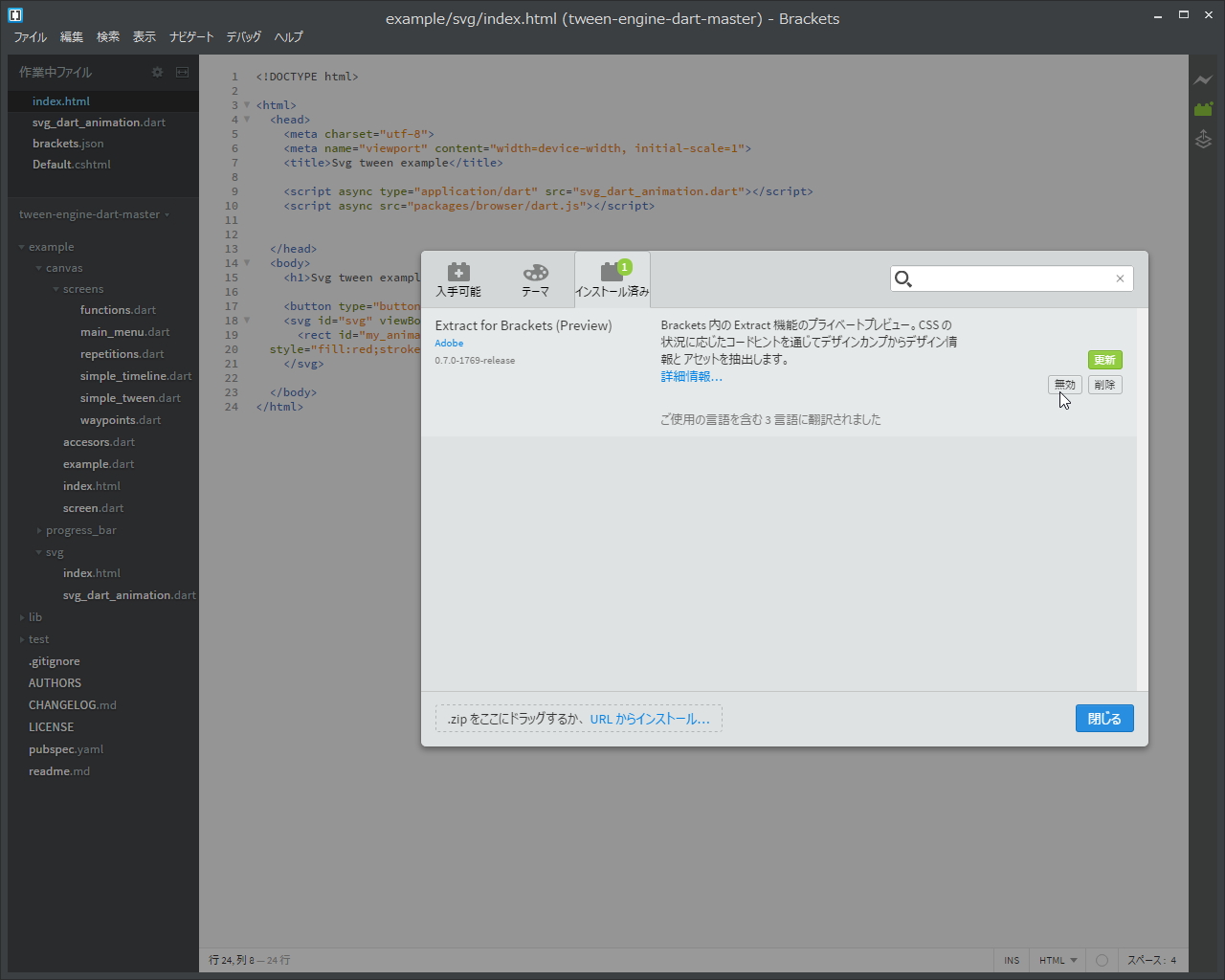Click the split view icon in sidebar

click(182, 72)
